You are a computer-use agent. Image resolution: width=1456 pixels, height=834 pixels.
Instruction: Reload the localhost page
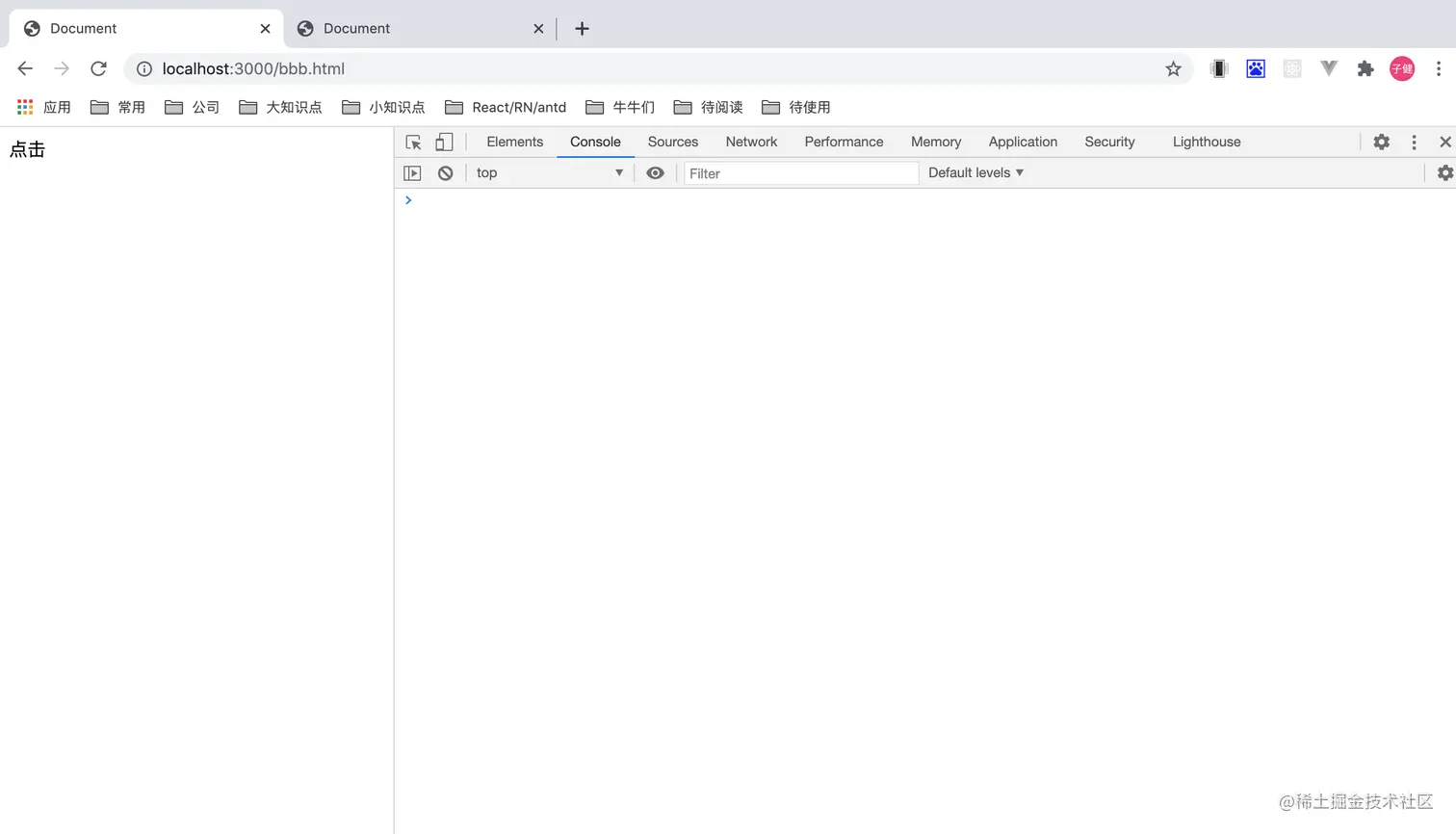coord(98,68)
